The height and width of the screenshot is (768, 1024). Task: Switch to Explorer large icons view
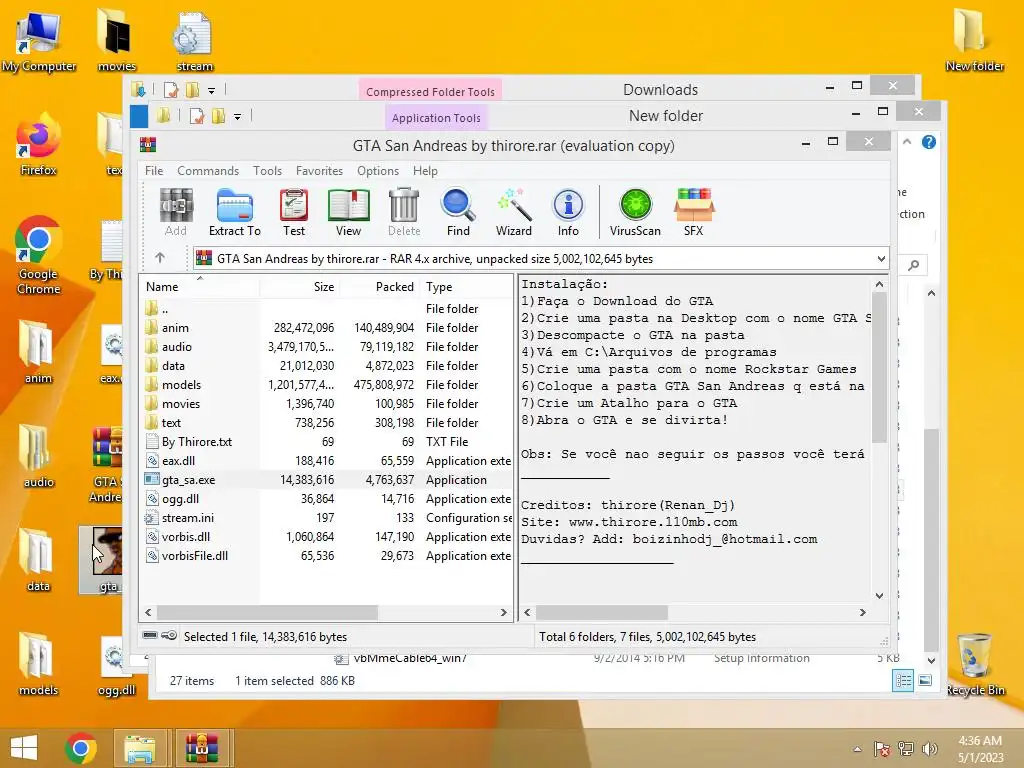pos(925,681)
